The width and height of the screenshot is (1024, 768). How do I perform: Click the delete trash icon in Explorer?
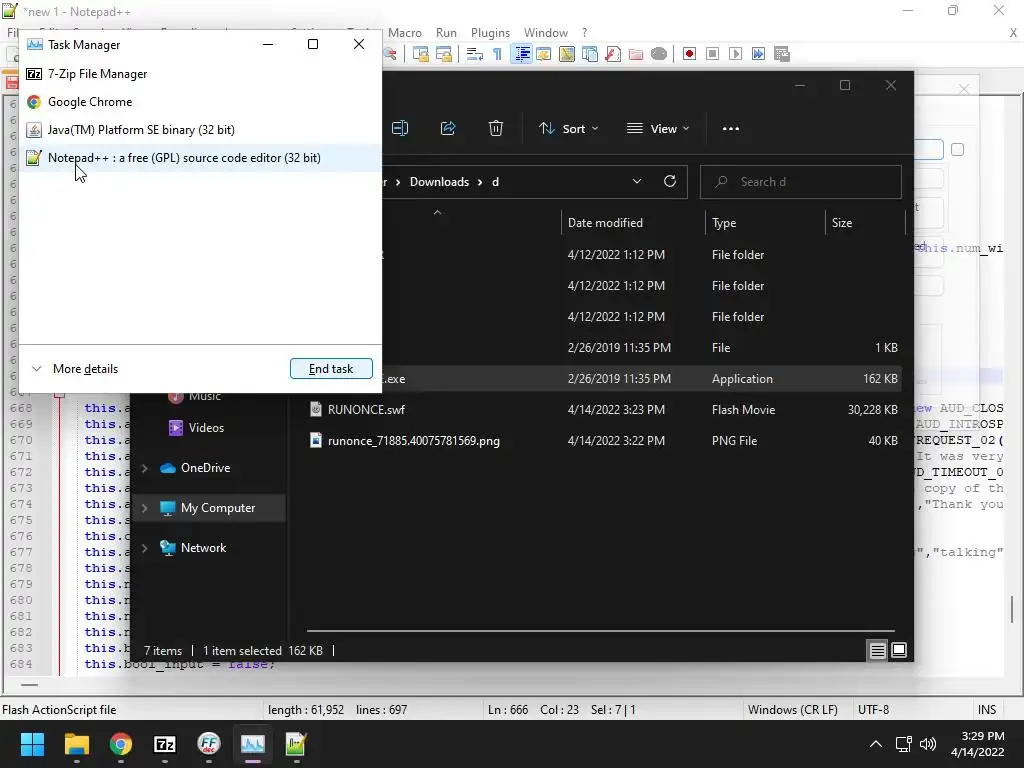pyautogui.click(x=496, y=129)
